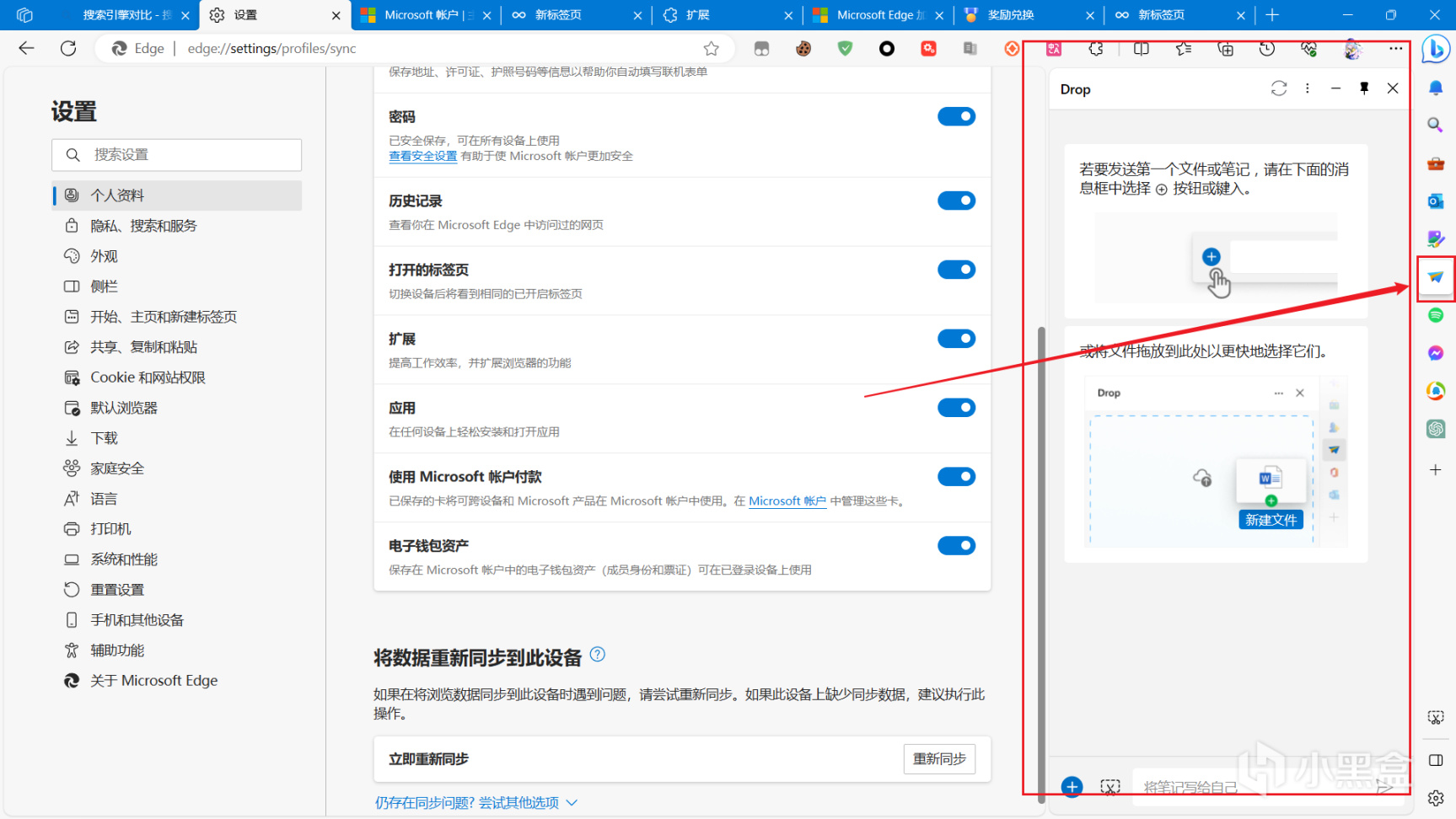The image size is (1456, 819).
Task: Disable 扩展 sync toggle
Action: (x=956, y=339)
